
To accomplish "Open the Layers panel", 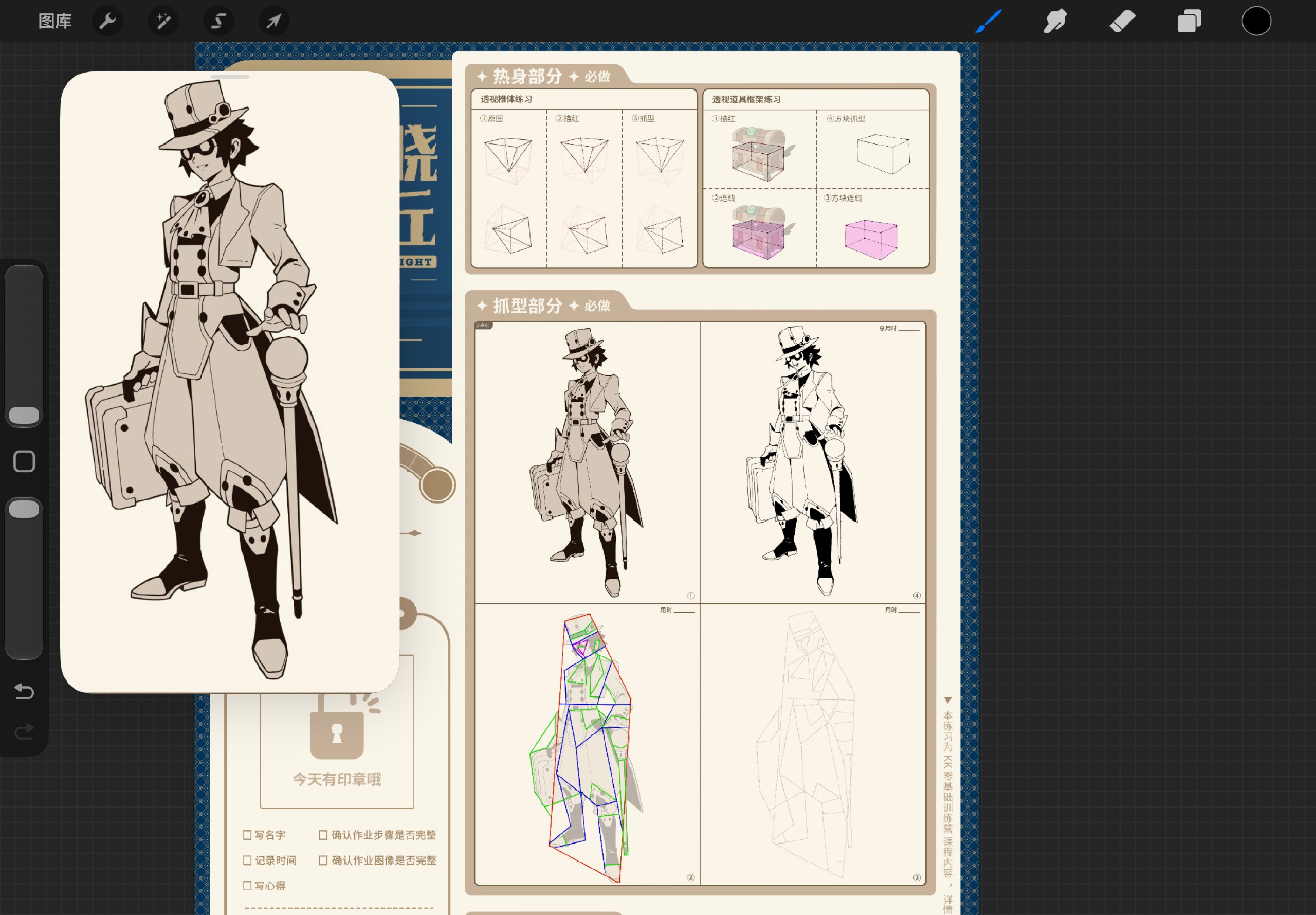I will 1190,21.
